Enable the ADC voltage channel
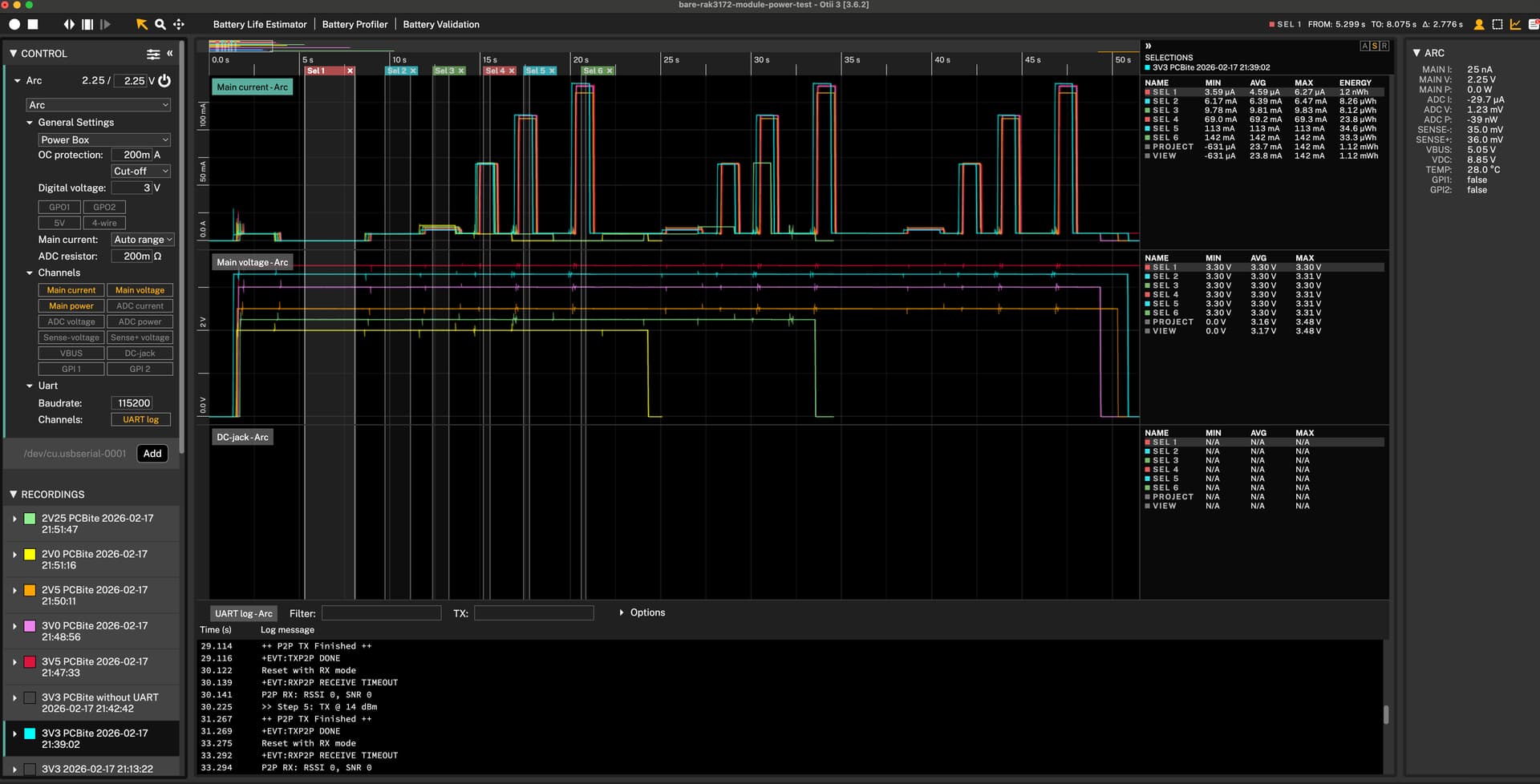The height and width of the screenshot is (784, 1540). click(71, 321)
